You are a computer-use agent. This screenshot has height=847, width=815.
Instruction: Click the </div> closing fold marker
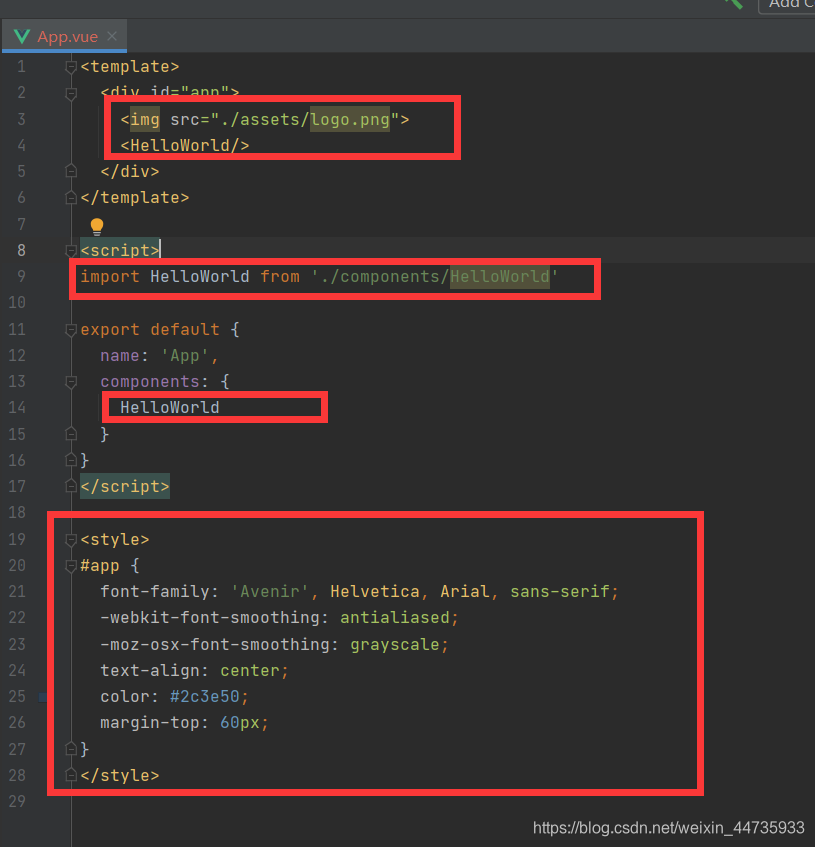[x=71, y=171]
